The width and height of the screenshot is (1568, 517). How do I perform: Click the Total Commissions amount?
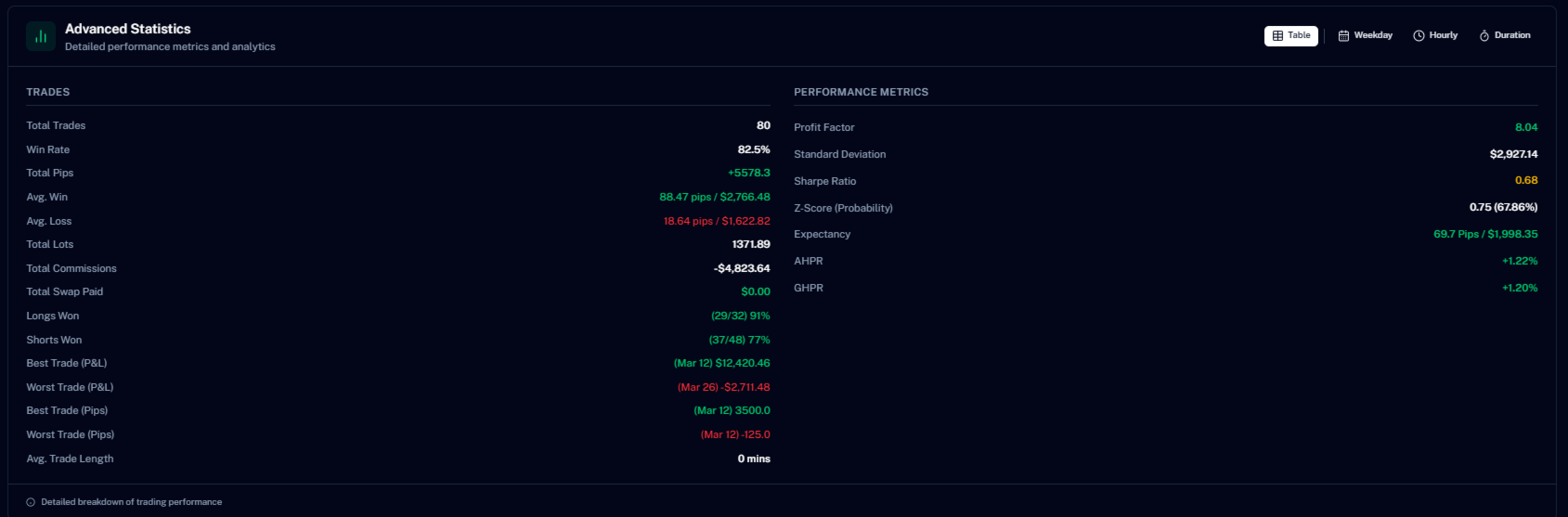click(742, 268)
